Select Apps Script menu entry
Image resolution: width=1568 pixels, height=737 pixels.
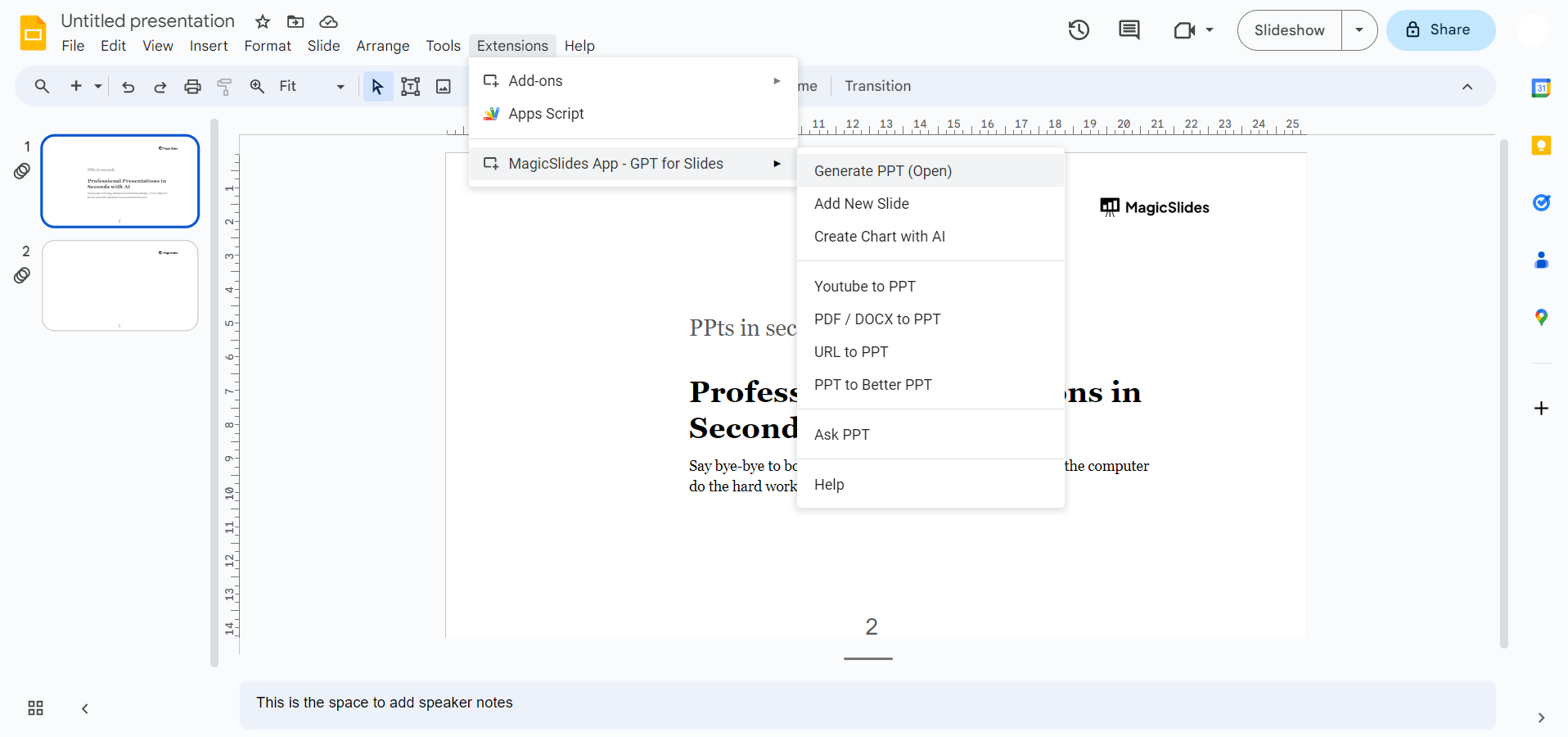[633, 114]
